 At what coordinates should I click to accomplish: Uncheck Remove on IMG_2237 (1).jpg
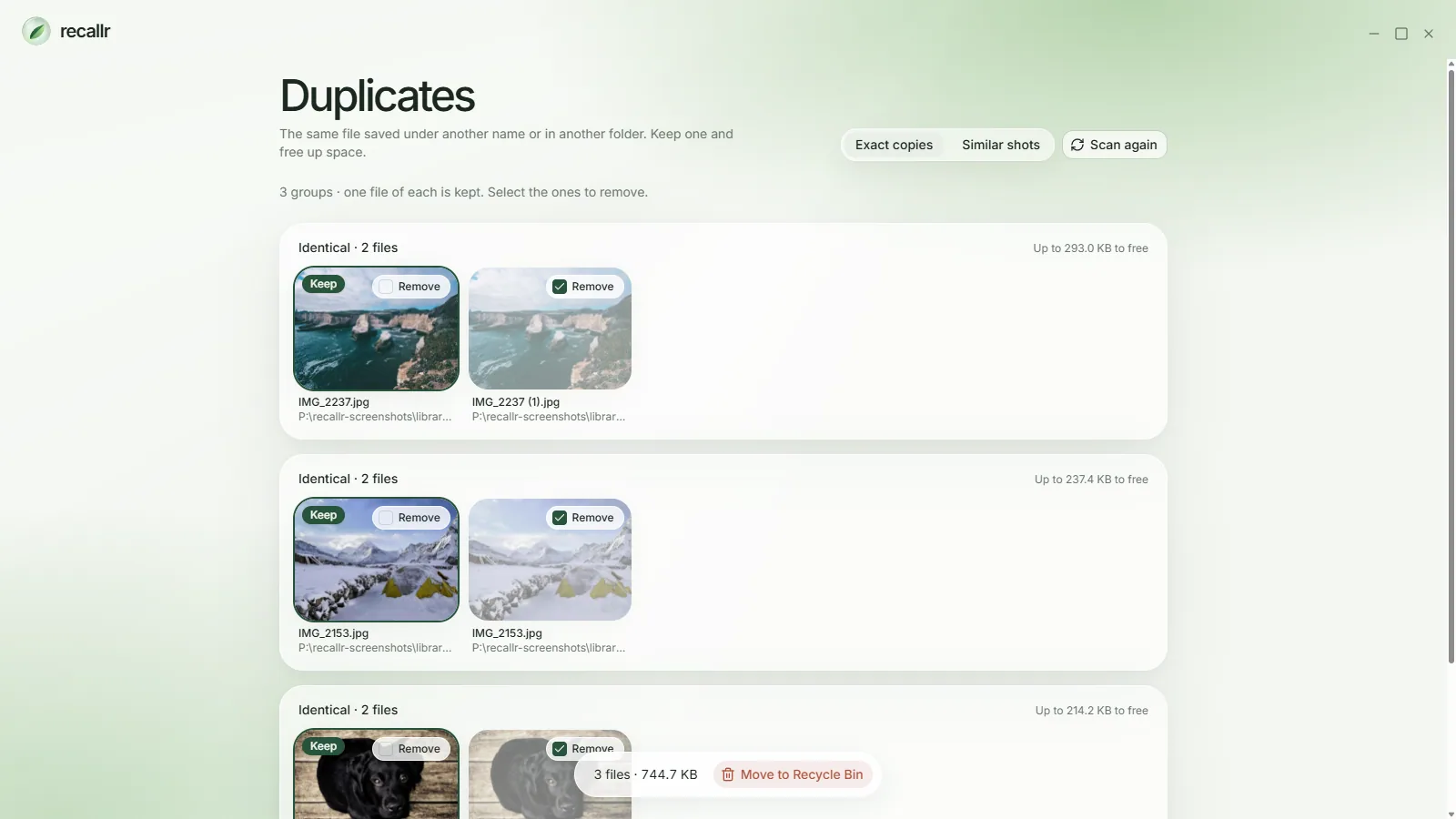point(560,287)
